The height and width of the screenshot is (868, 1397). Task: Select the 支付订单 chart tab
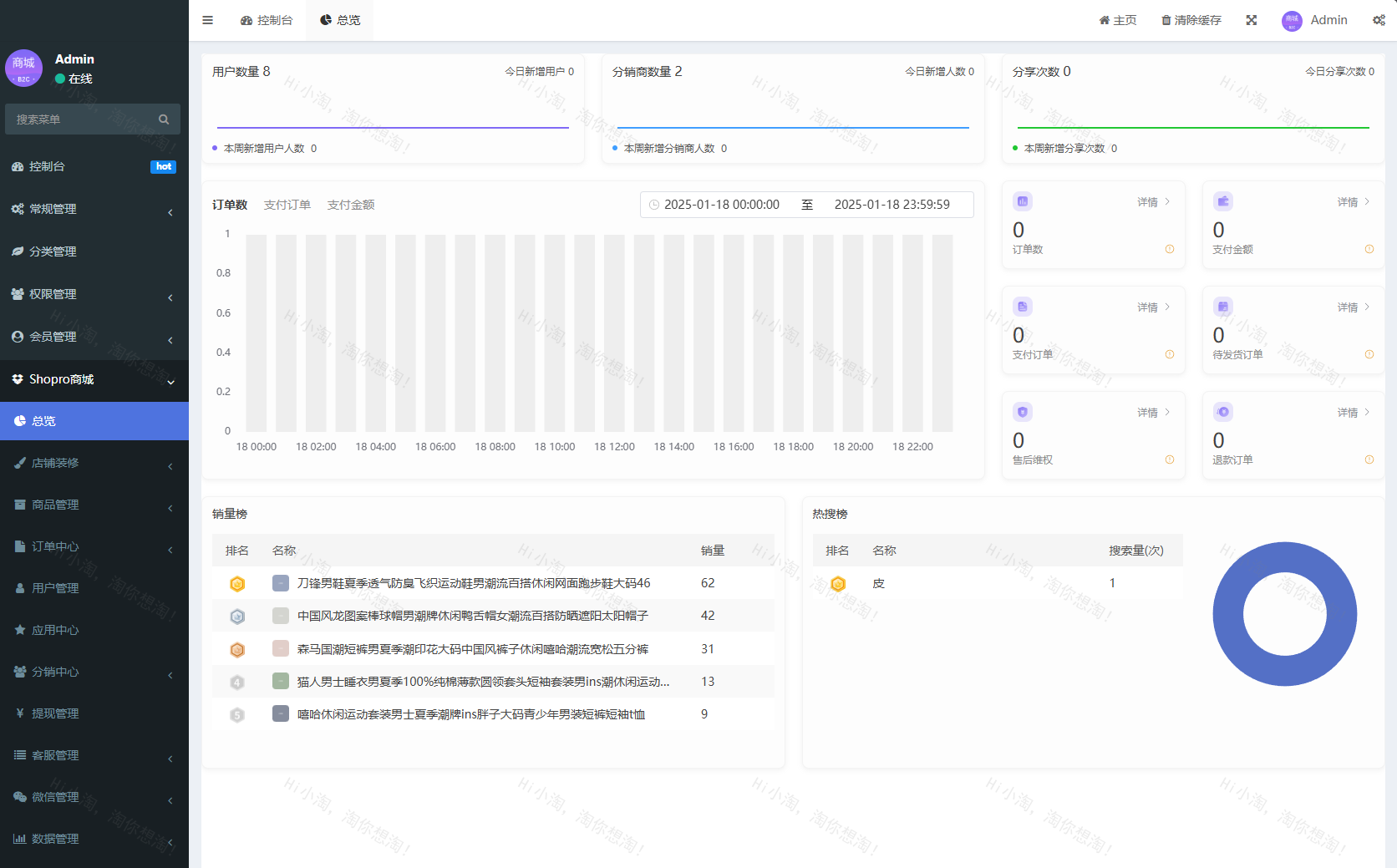click(x=287, y=205)
